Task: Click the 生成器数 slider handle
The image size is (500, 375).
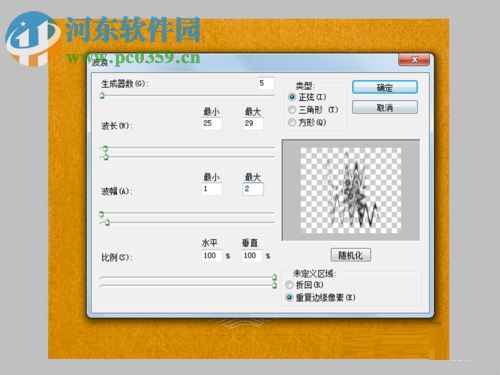Action: click(102, 96)
